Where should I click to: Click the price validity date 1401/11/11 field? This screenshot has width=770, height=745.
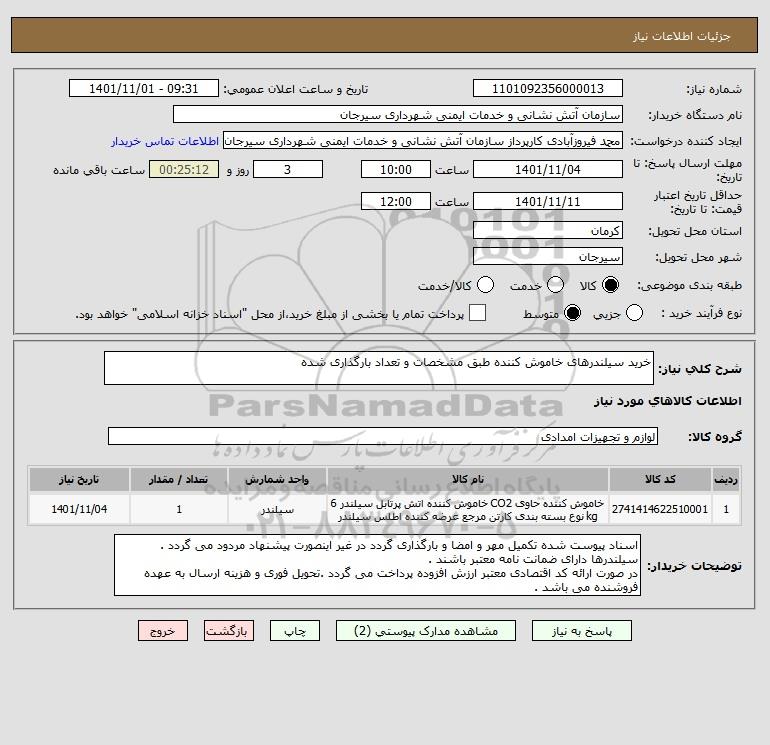548,201
